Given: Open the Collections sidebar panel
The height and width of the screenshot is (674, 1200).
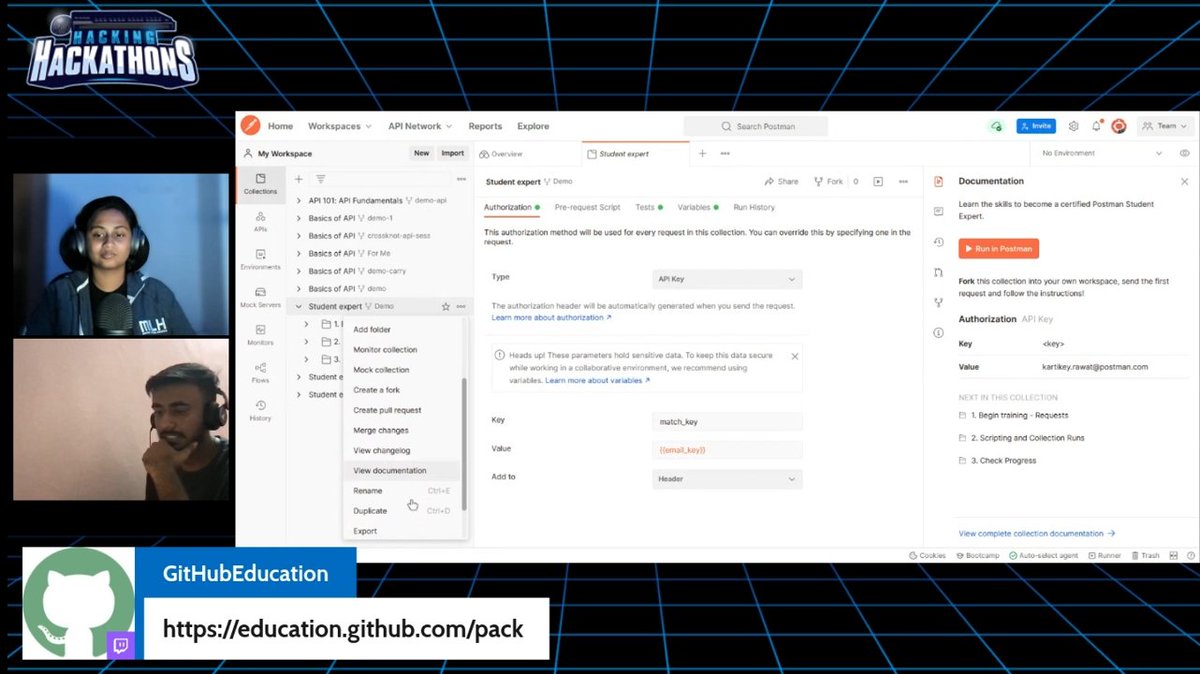Looking at the screenshot, I should [260, 183].
